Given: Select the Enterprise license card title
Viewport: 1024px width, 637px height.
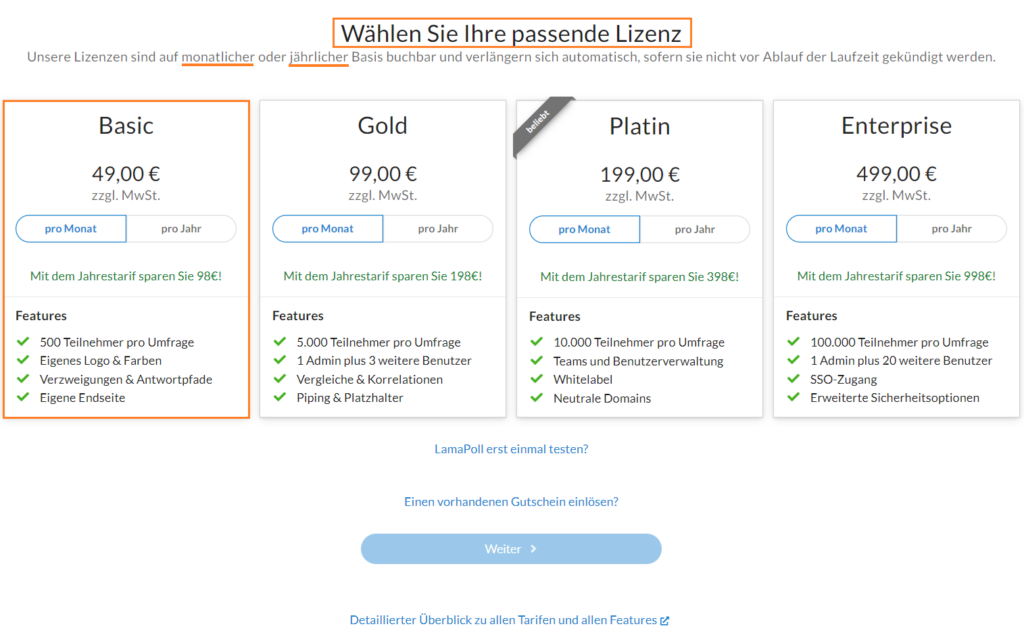Looking at the screenshot, I should (897, 125).
